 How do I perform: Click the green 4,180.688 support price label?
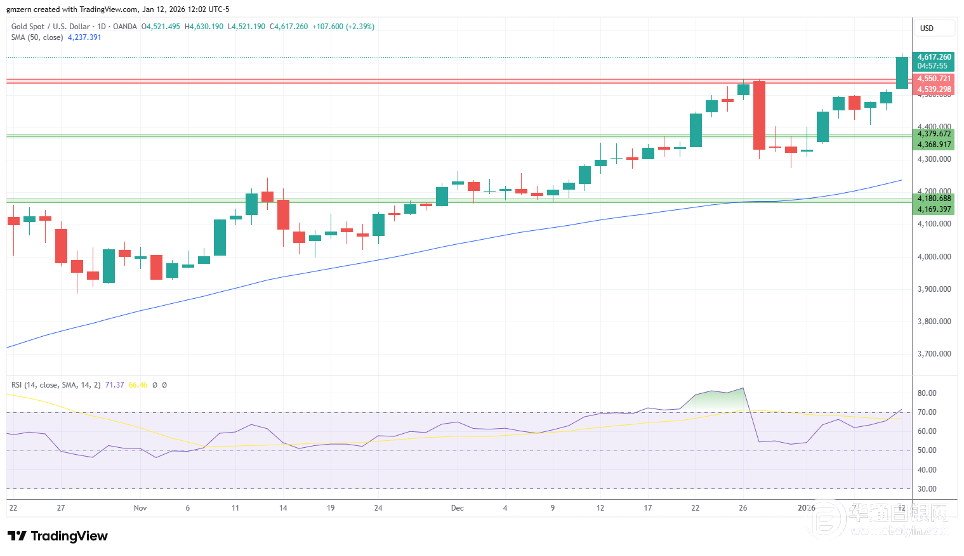pyautogui.click(x=933, y=199)
